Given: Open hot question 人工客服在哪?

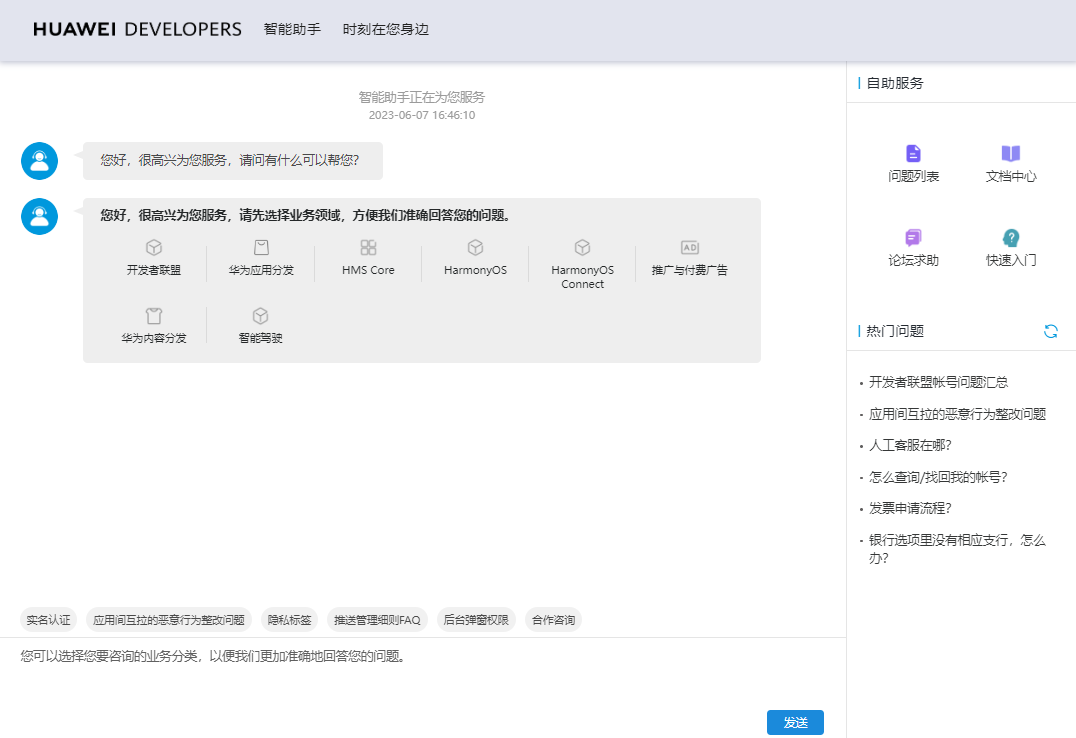Looking at the screenshot, I should 910,446.
